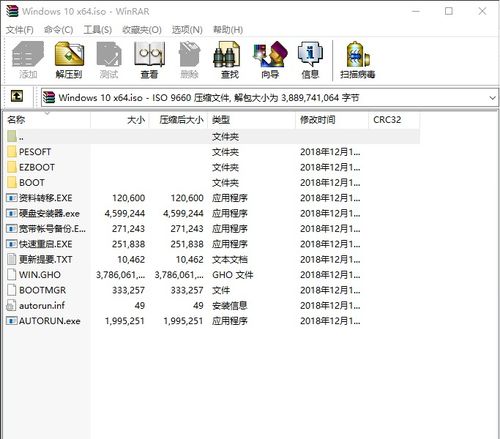Image resolution: width=500 pixels, height=439 pixels.
Task: Select the EZBOOT folder icon
Action: (x=12, y=167)
